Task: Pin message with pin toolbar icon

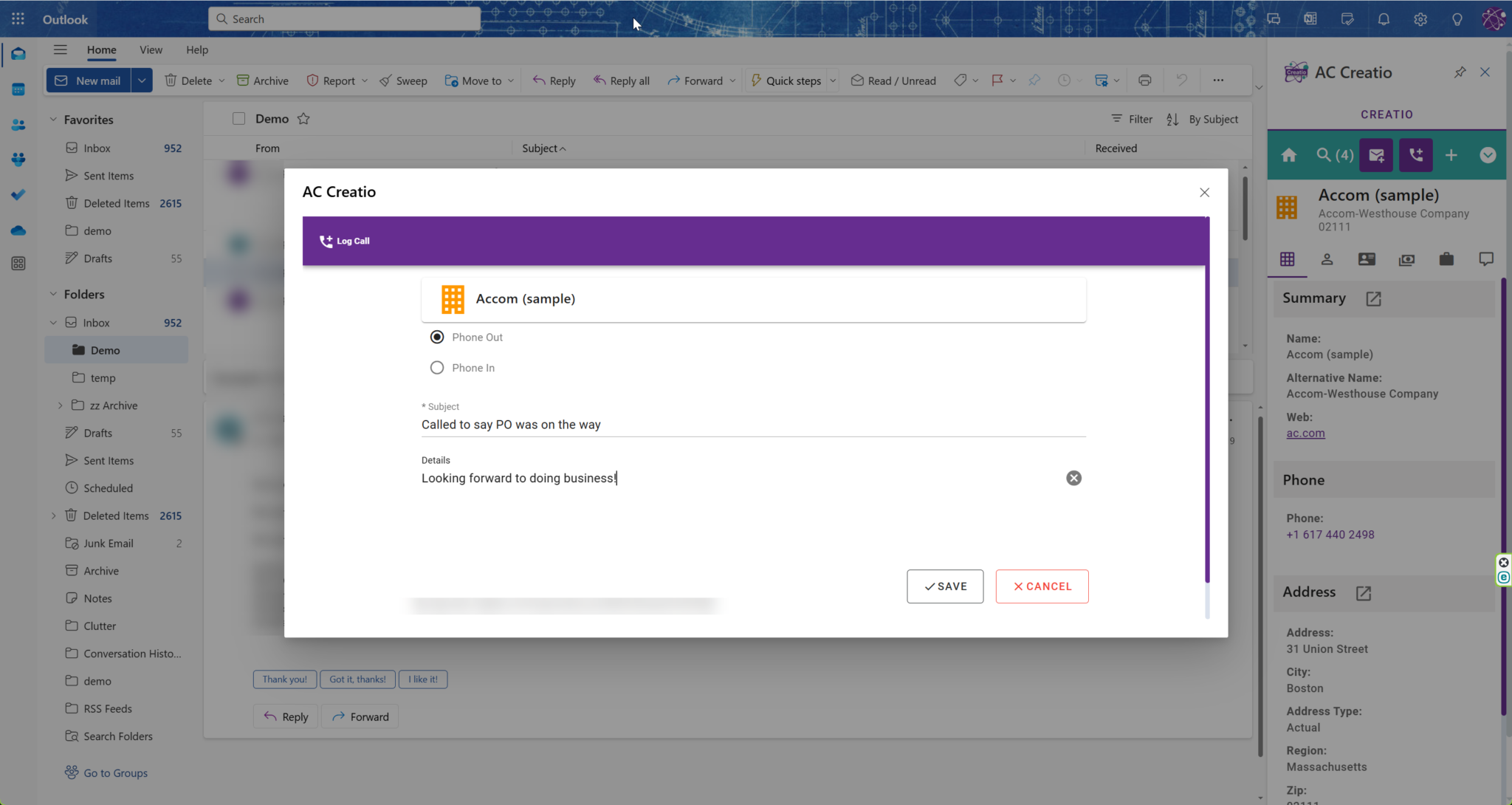Action: (1034, 80)
